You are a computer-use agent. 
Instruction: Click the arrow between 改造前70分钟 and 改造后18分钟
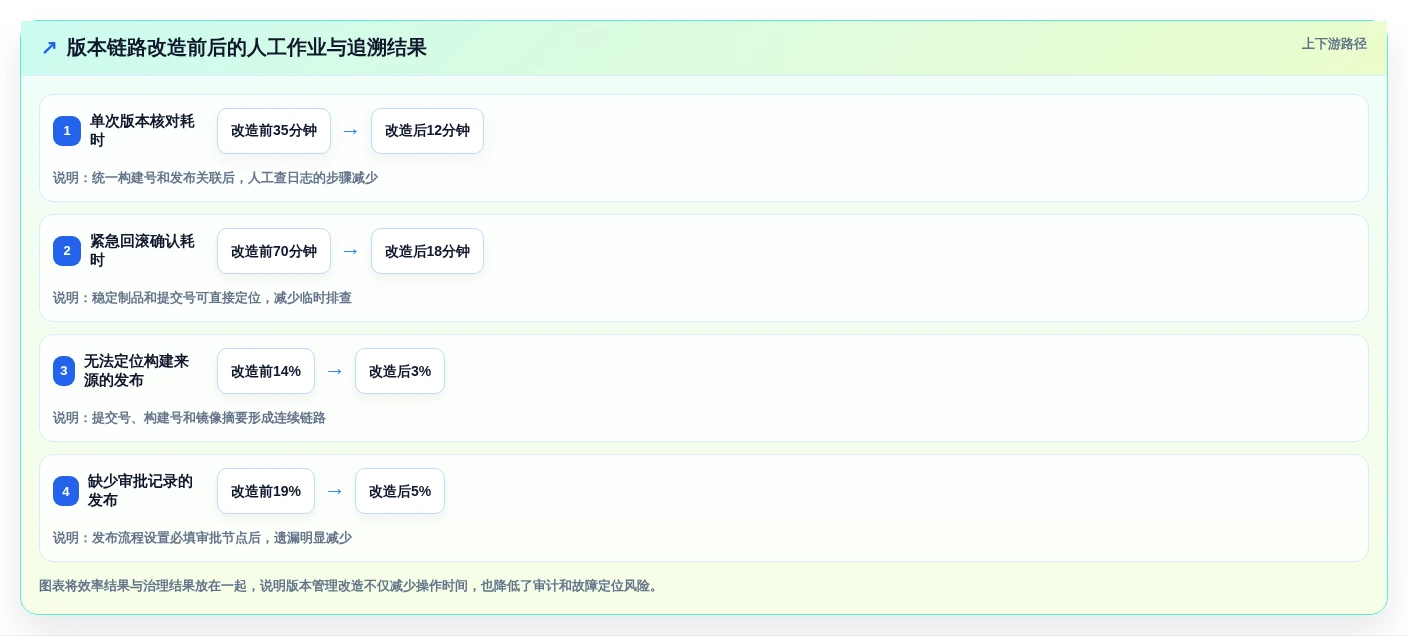coord(351,251)
